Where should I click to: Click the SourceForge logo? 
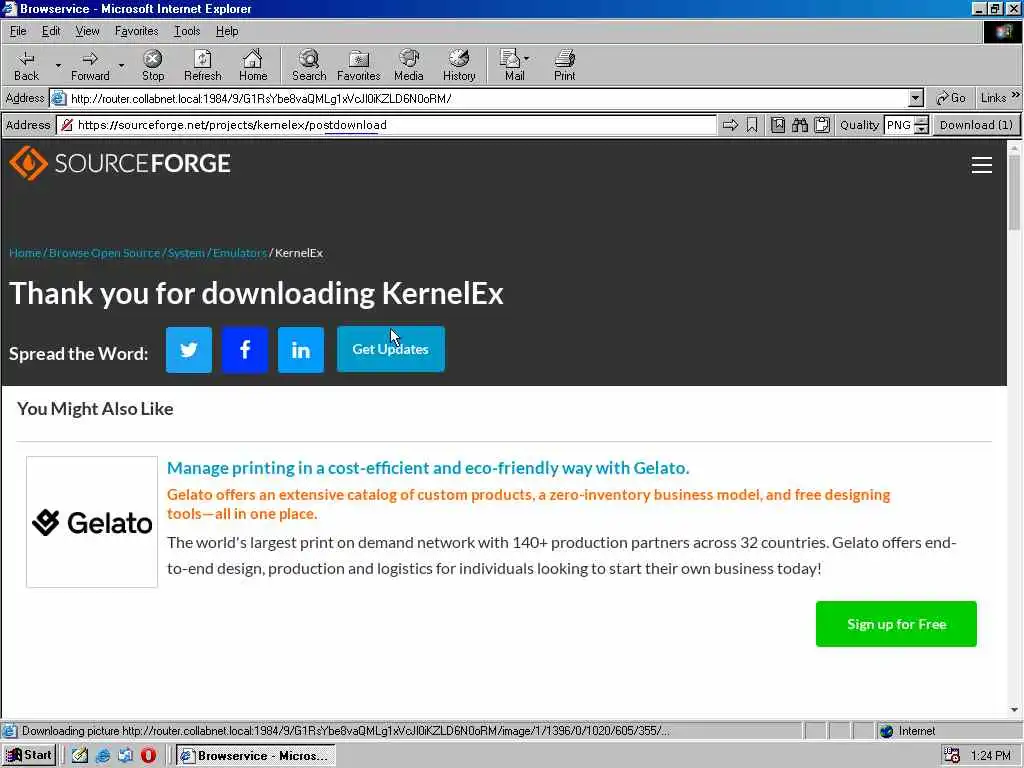[120, 163]
